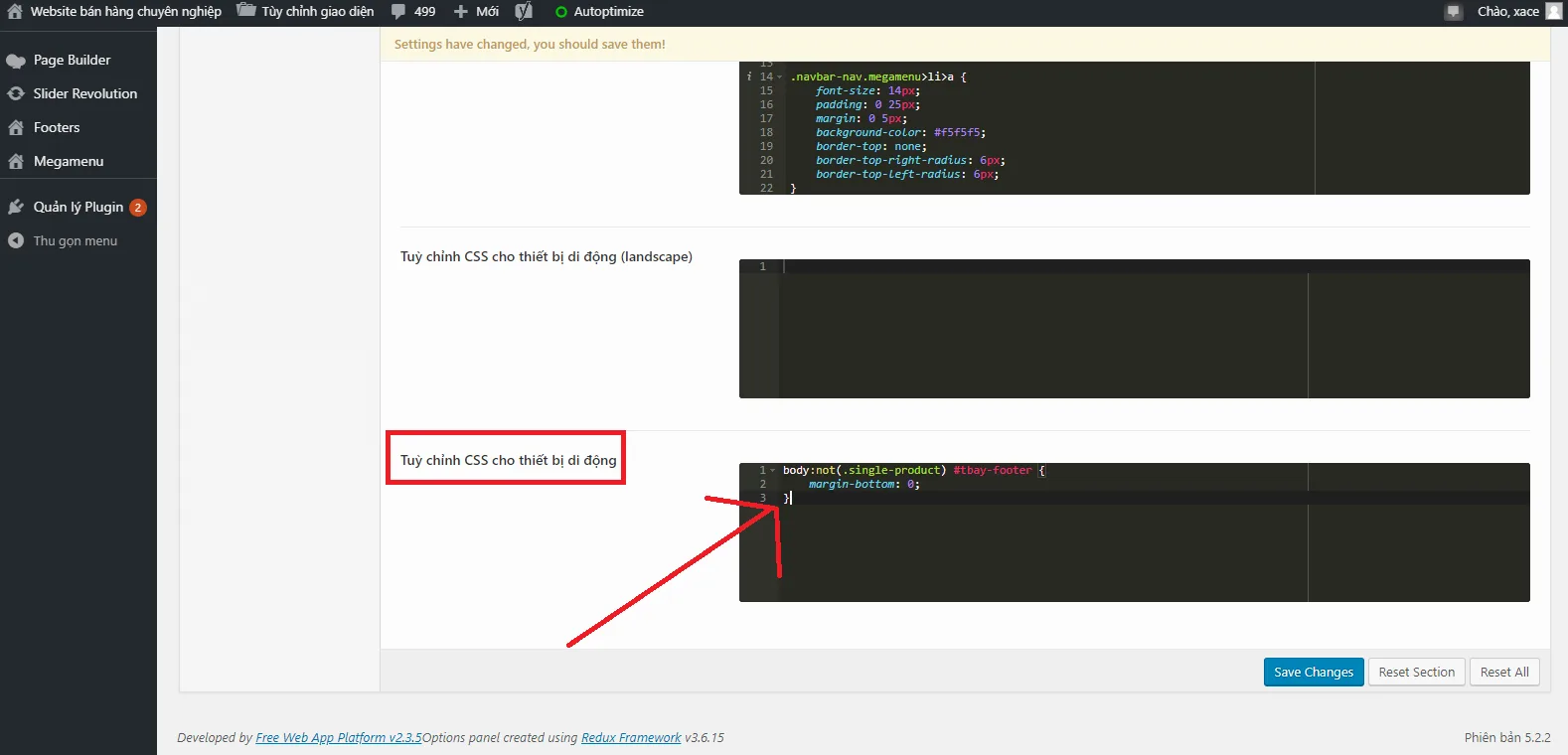The height and width of the screenshot is (755, 1568).
Task: Click the green Autoptimize status circle
Action: tap(561, 12)
